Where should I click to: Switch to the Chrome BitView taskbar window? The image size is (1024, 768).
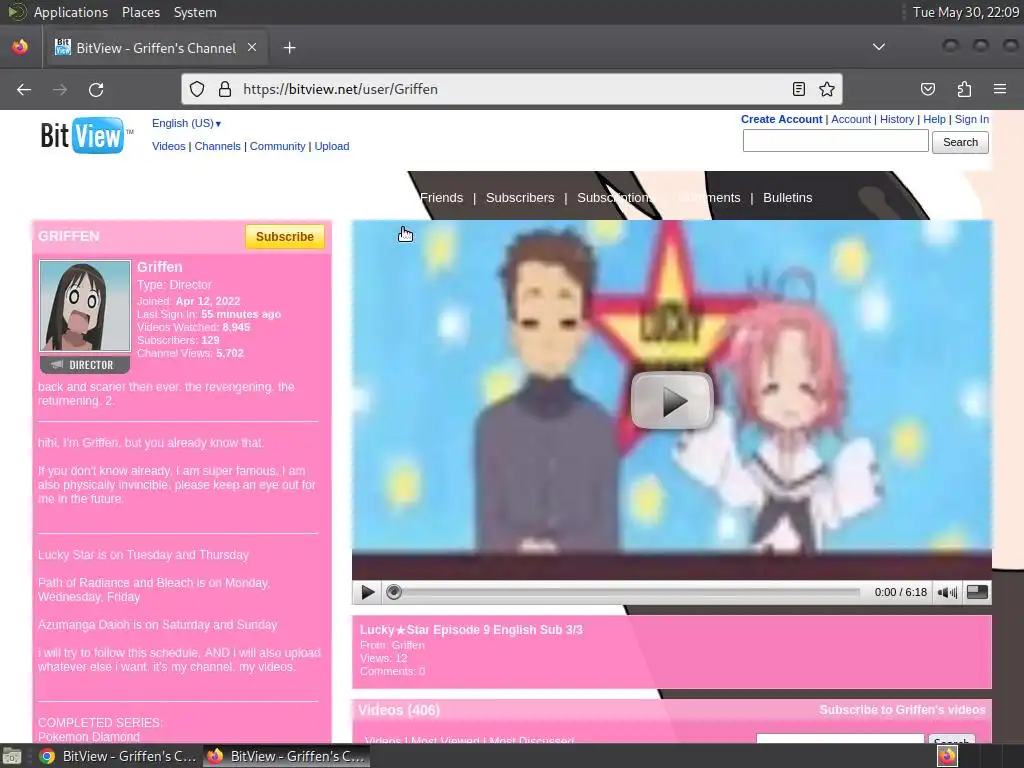tap(118, 756)
